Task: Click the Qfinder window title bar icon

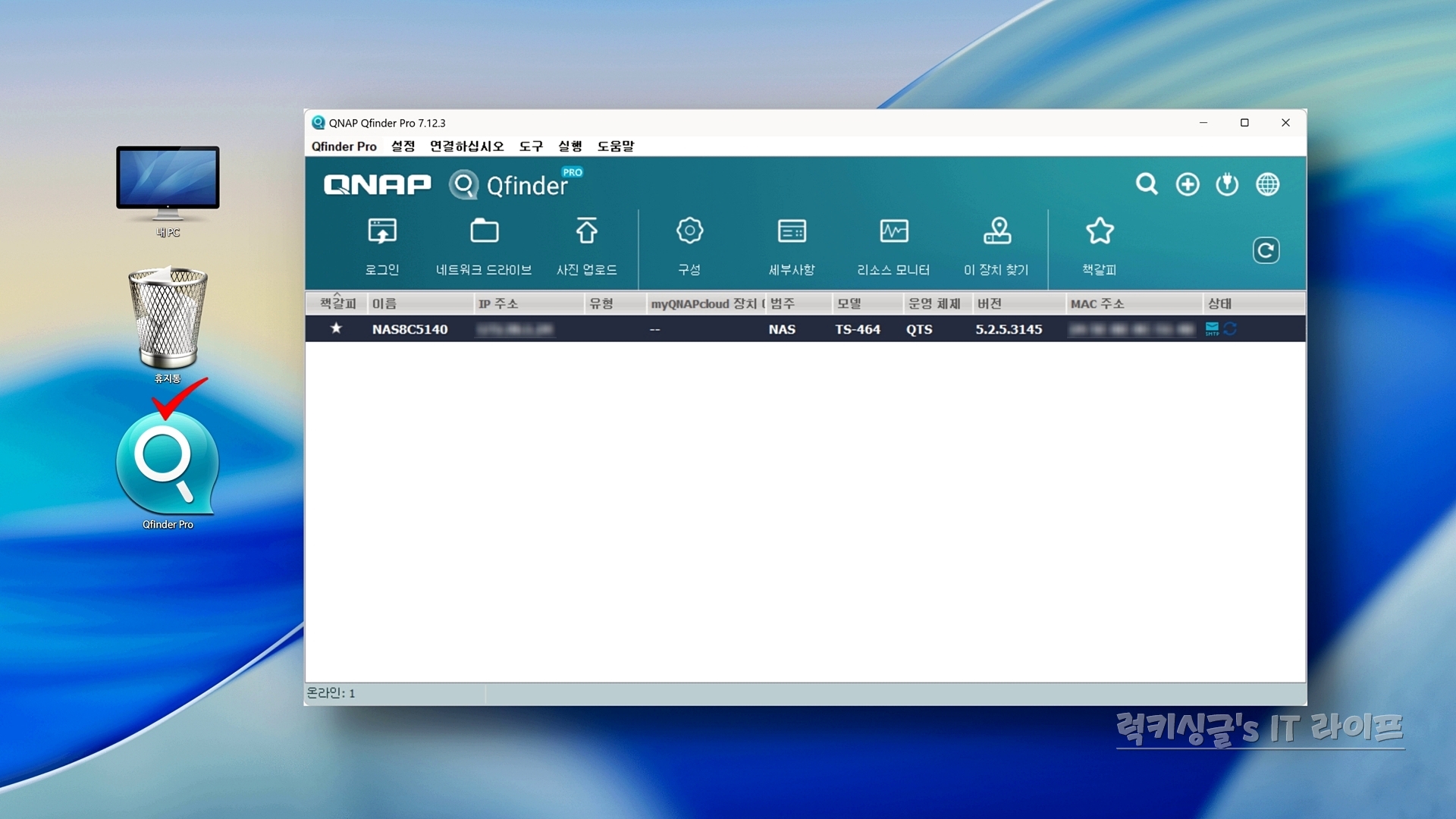Action: point(318,123)
